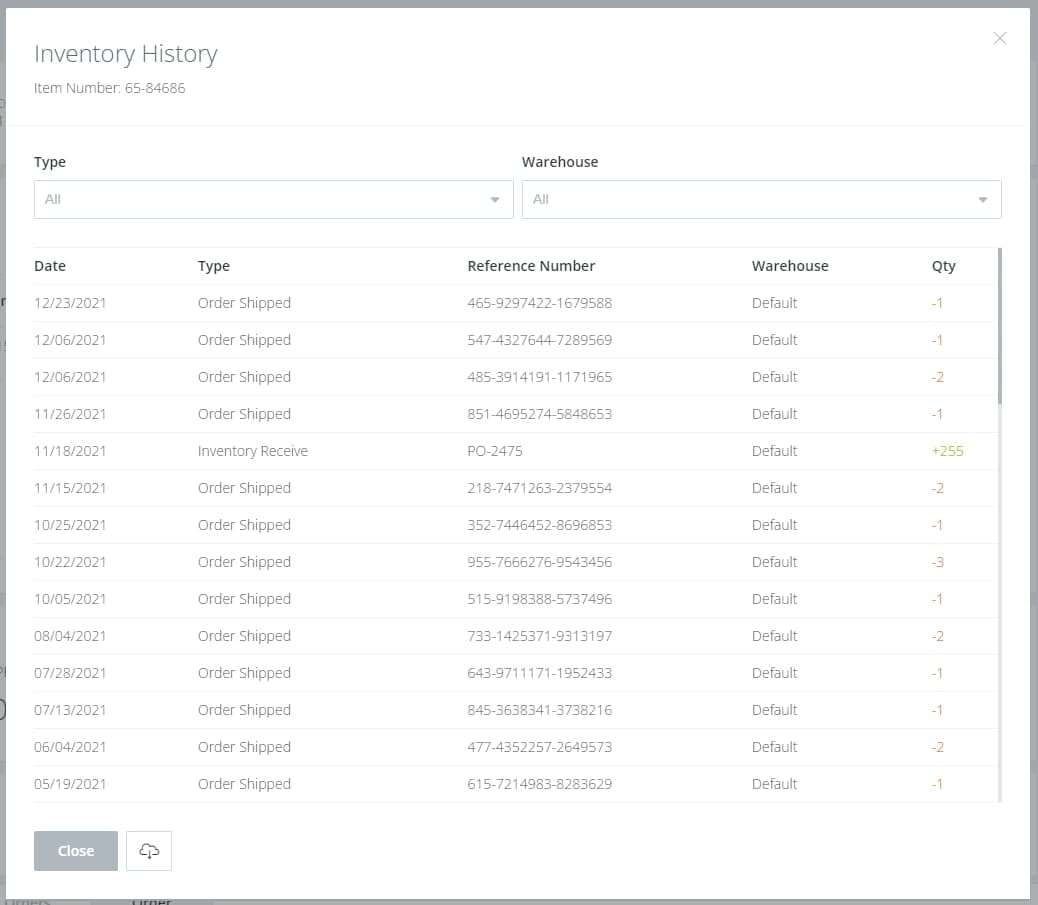Click the Type column header in table

[x=214, y=266]
